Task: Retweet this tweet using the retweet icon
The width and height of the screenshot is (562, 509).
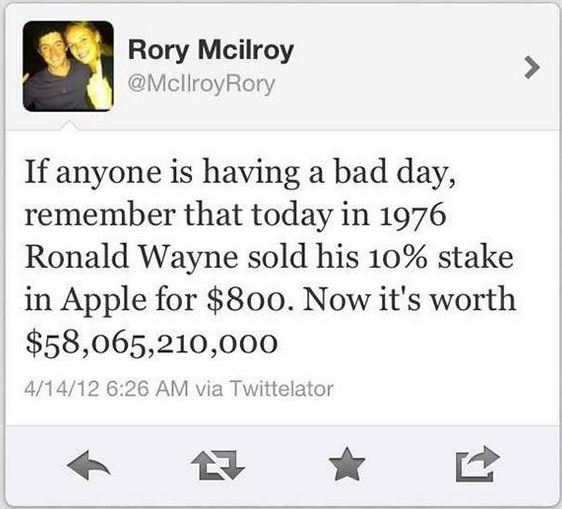Action: (x=218, y=465)
